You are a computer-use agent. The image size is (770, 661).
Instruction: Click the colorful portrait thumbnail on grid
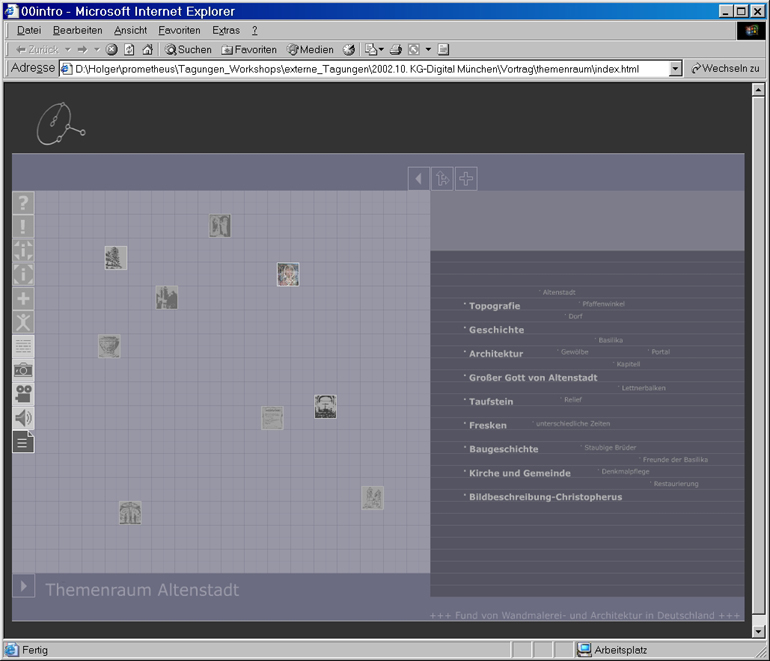point(288,275)
